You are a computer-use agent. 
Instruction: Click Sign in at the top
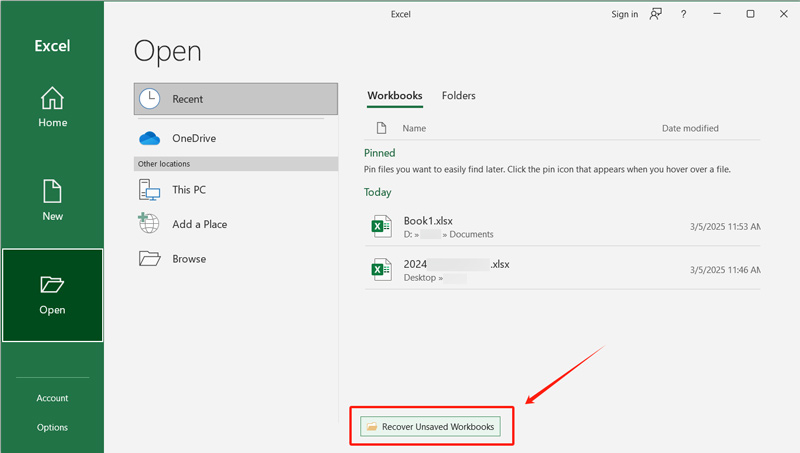coord(624,14)
